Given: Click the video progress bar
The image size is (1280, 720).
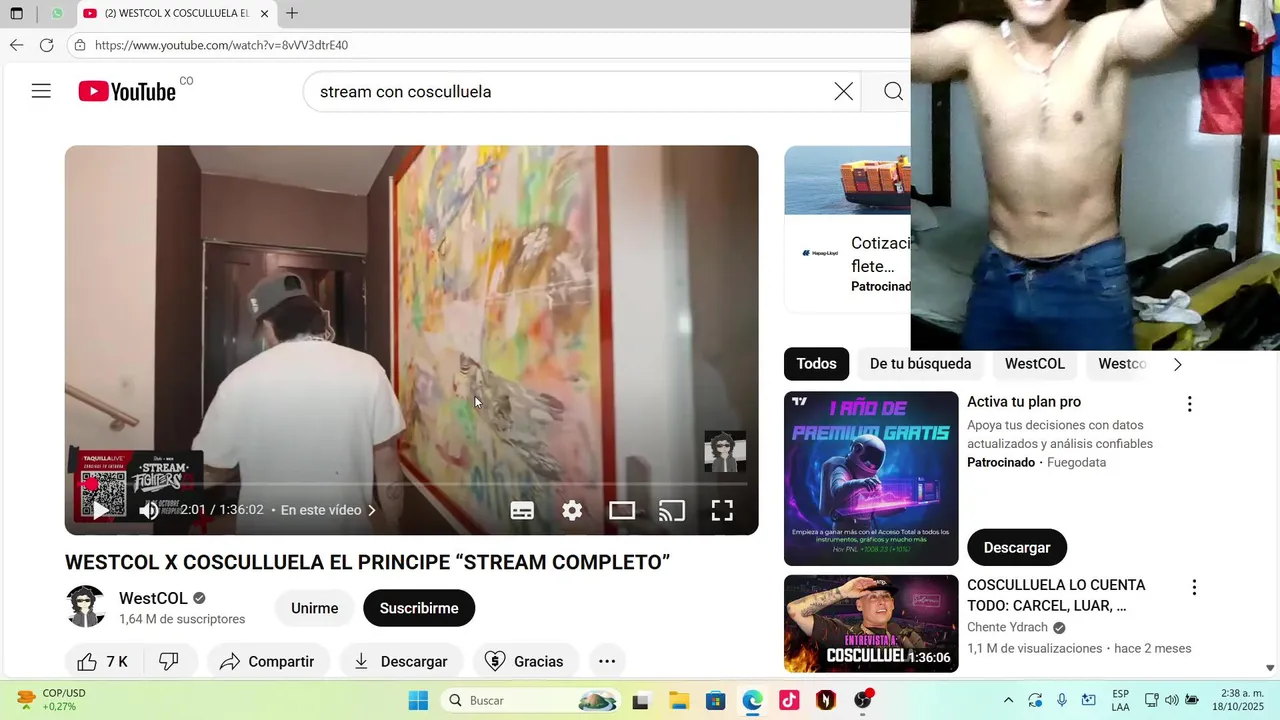Looking at the screenshot, I should [411, 484].
